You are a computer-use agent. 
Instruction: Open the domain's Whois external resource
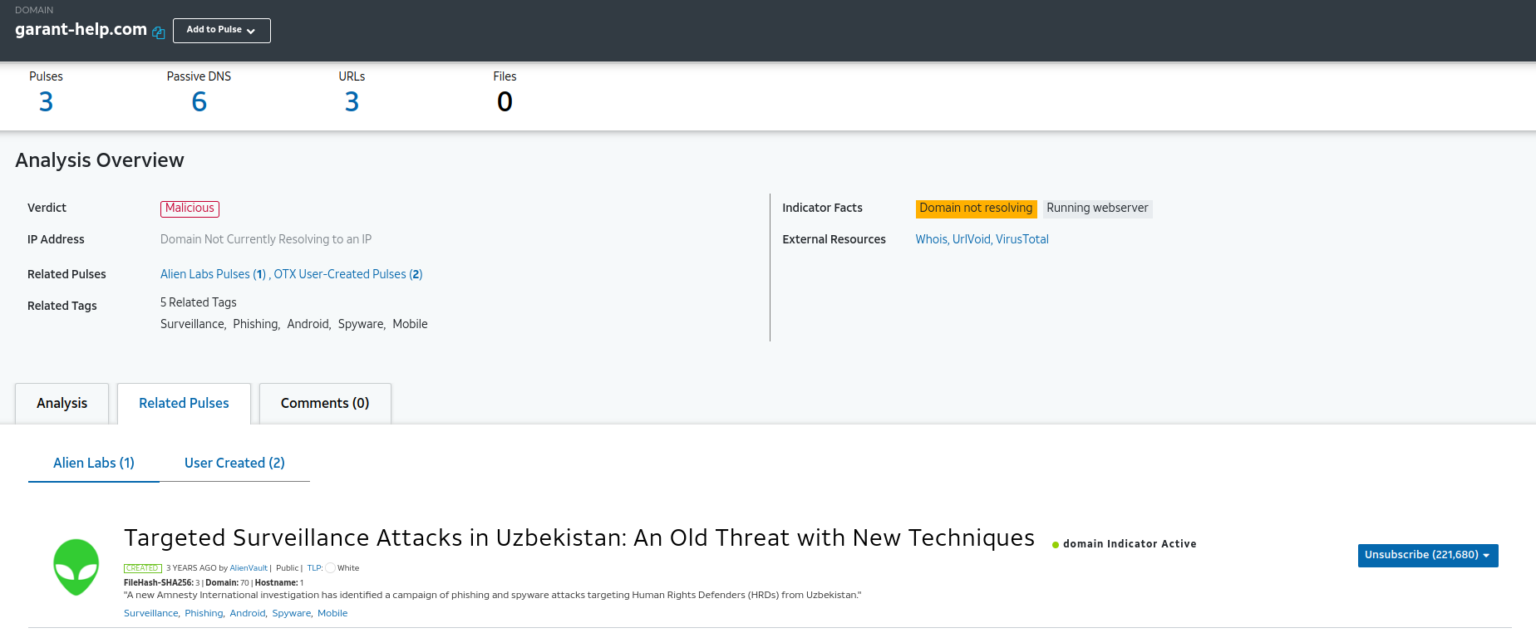(930, 239)
